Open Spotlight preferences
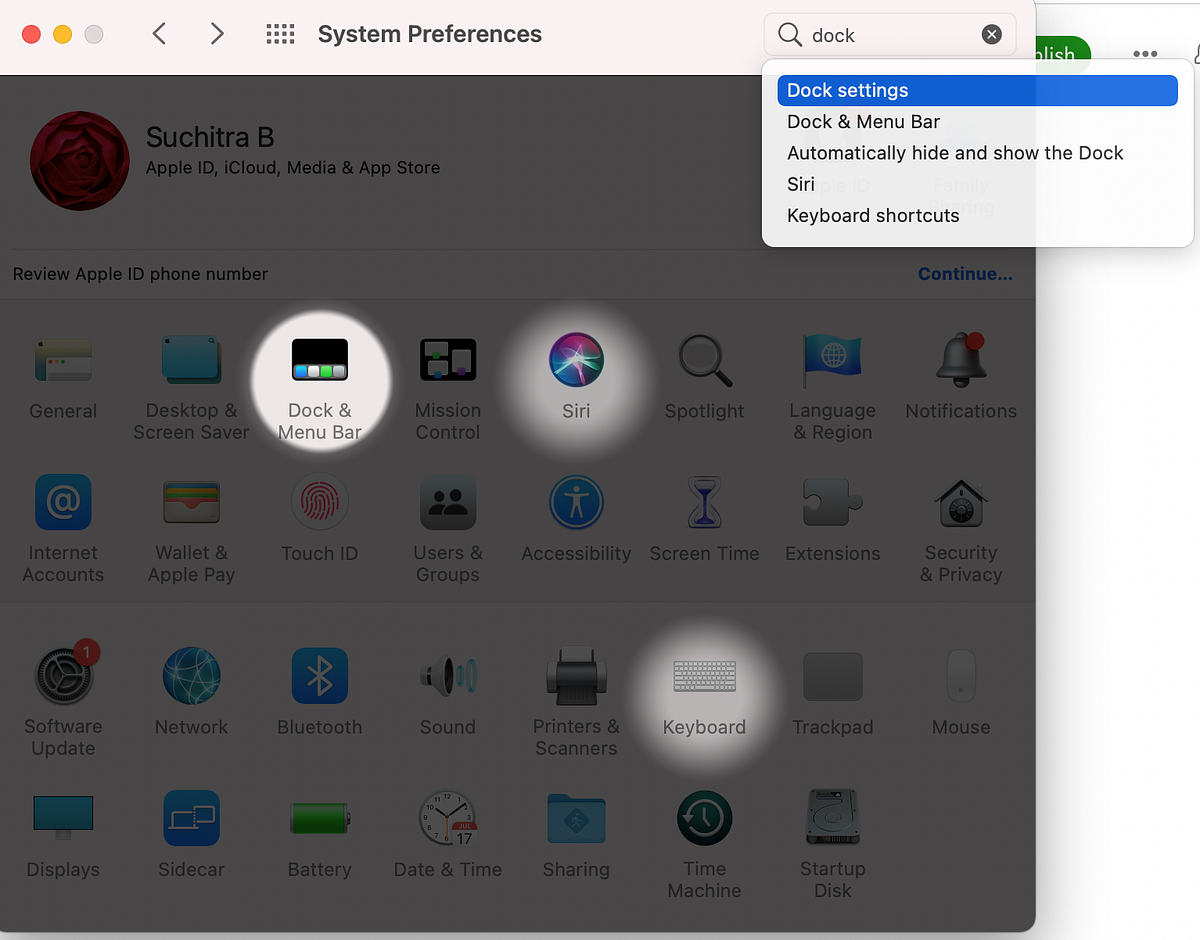 click(x=704, y=379)
